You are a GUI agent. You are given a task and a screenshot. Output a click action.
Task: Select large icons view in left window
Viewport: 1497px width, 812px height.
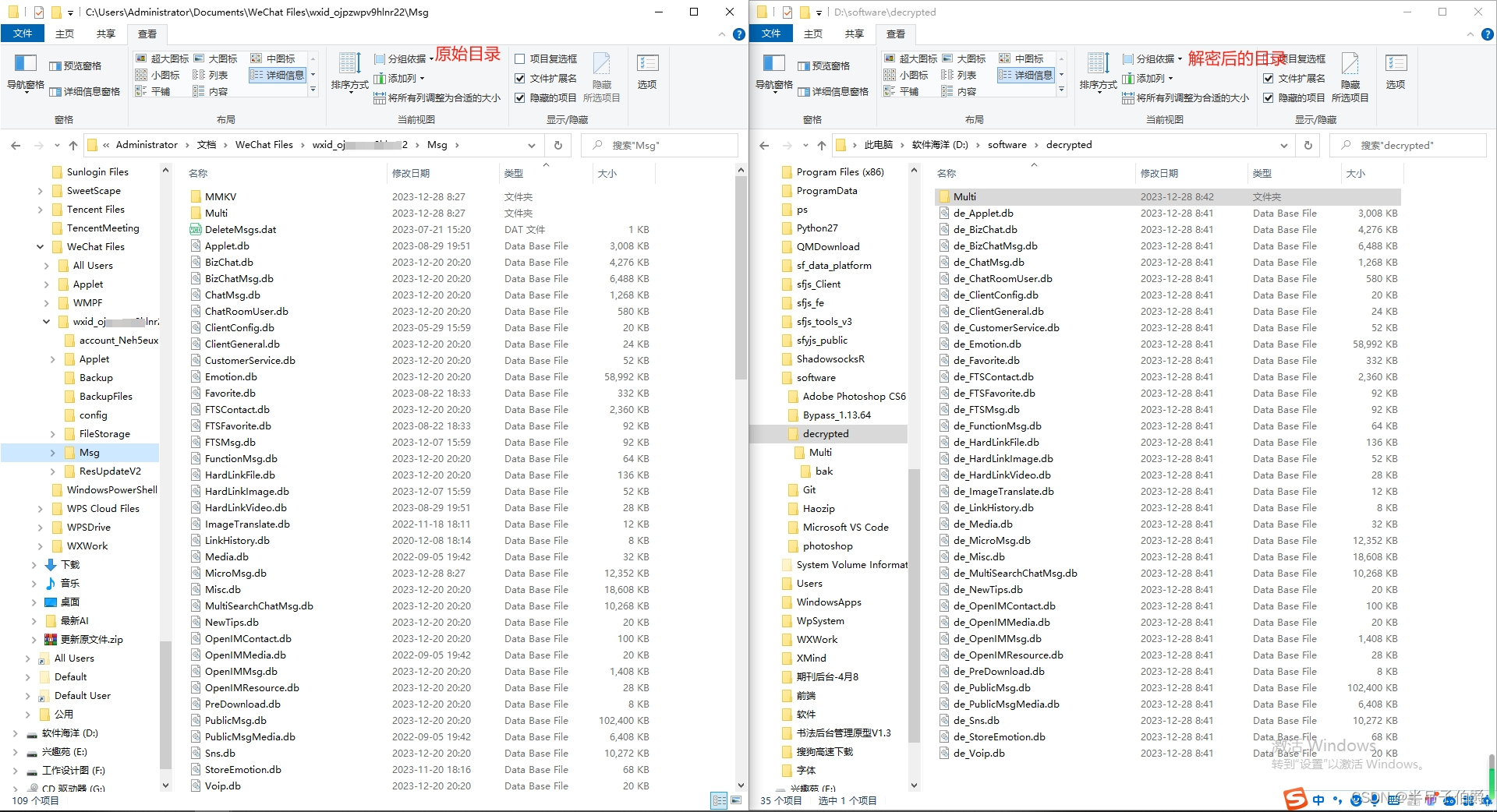(215, 58)
